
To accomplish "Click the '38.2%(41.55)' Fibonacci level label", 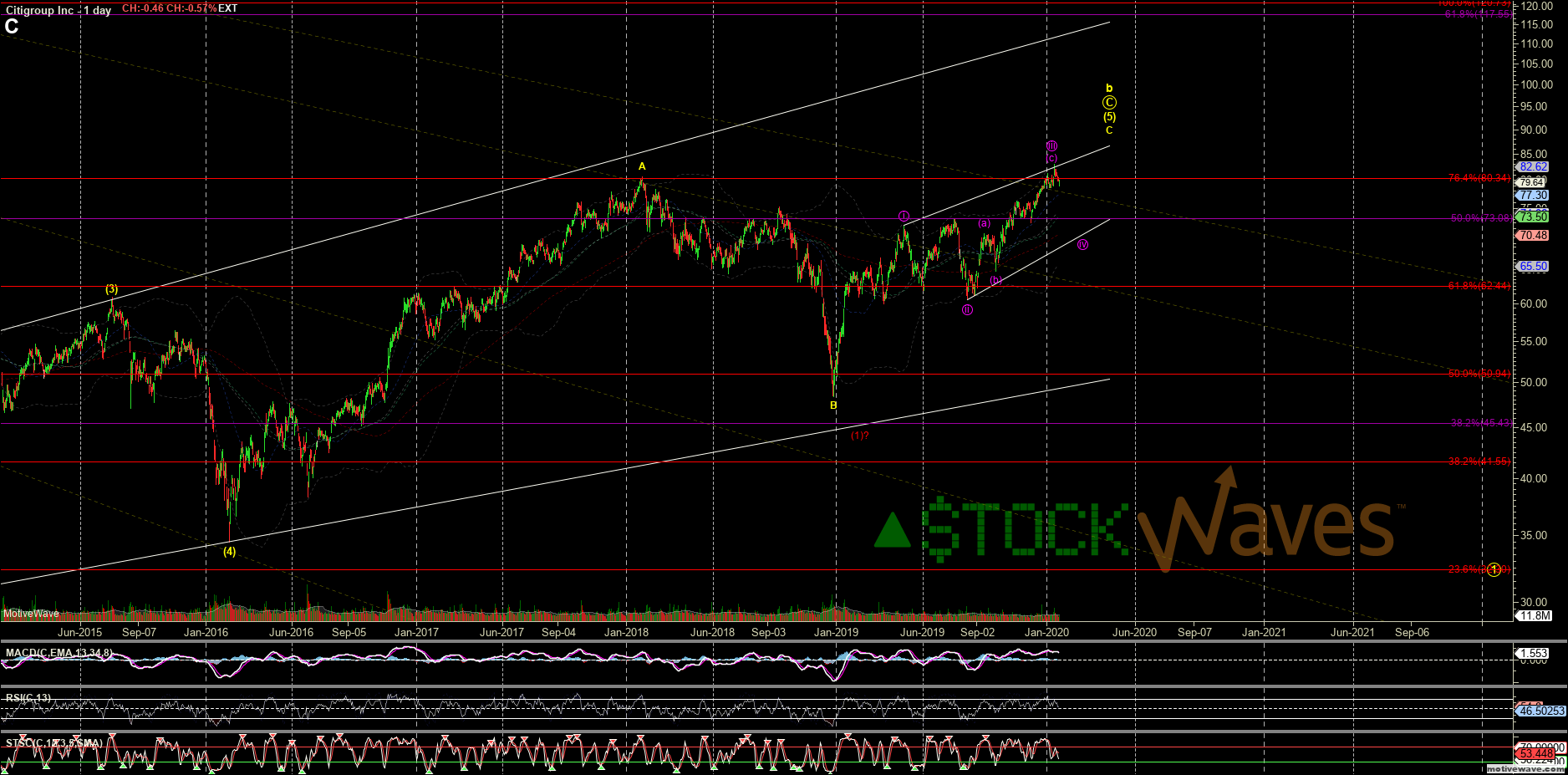I will click(1479, 461).
